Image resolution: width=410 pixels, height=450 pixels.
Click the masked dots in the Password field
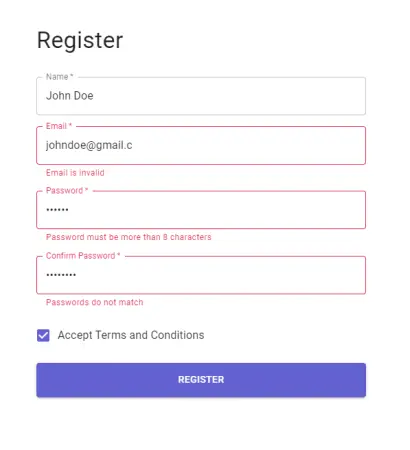click(x=57, y=210)
